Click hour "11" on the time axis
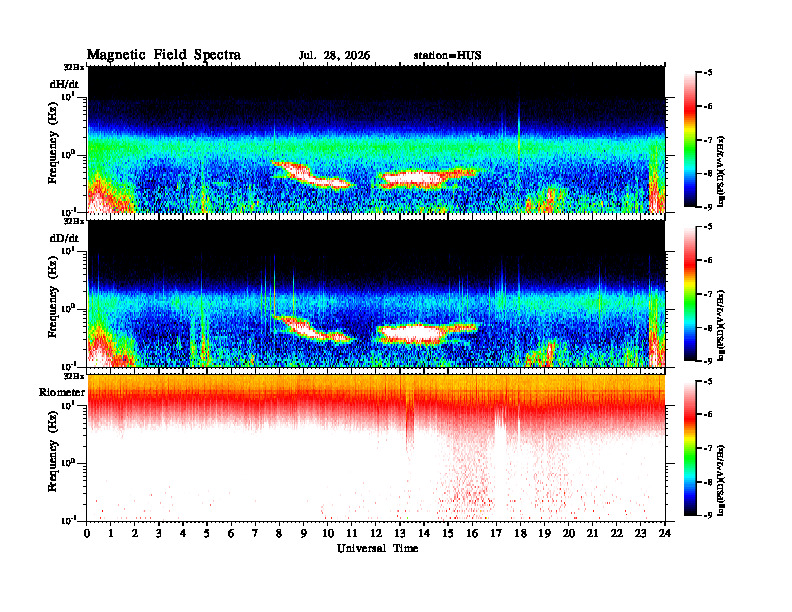Screen dimensions: 792x612 352,534
